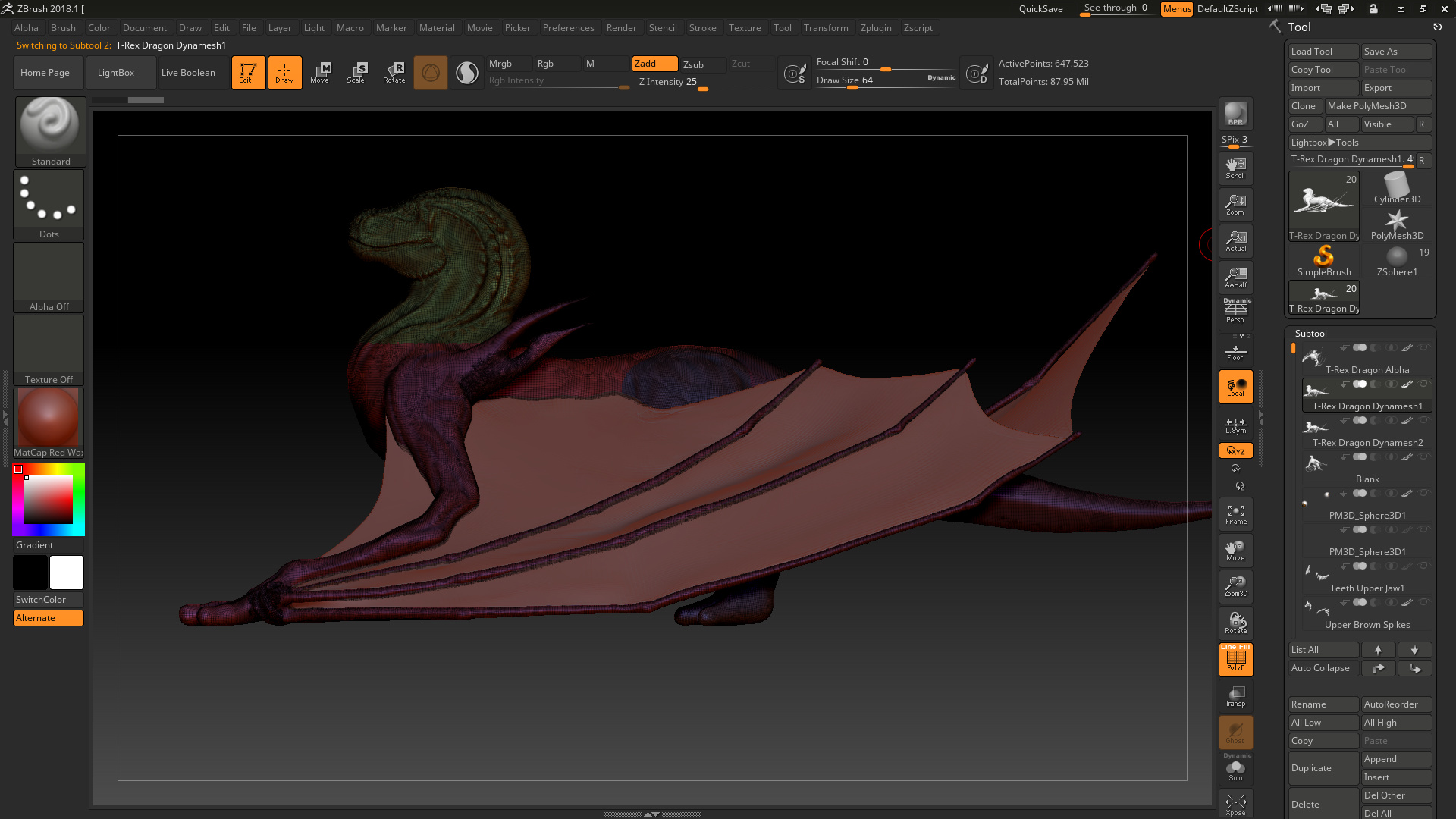Select the Scale transform tool
Viewport: 1456px width, 819px height.
coord(356,73)
